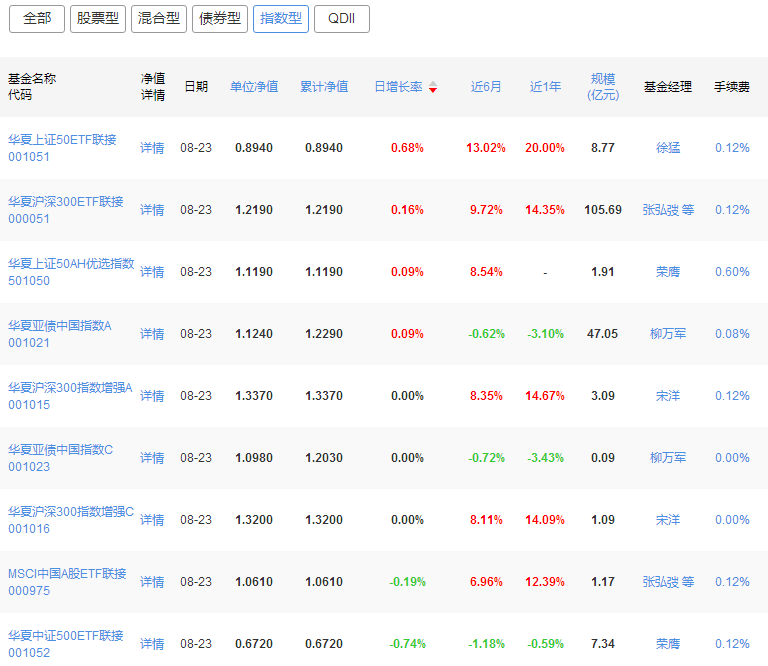Click 详情 for fund 001015
Image resolution: width=768 pixels, height=666 pixels.
[x=152, y=396]
